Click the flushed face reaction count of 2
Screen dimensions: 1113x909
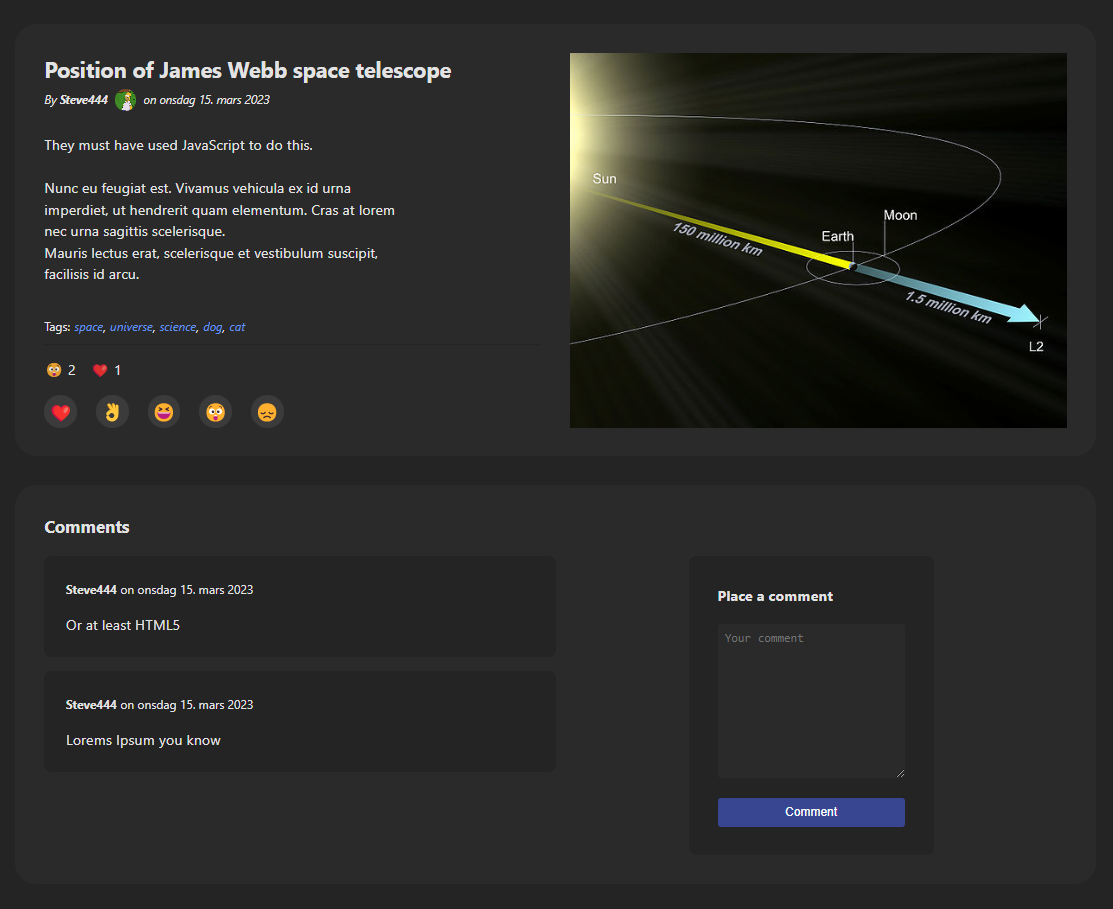click(61, 370)
